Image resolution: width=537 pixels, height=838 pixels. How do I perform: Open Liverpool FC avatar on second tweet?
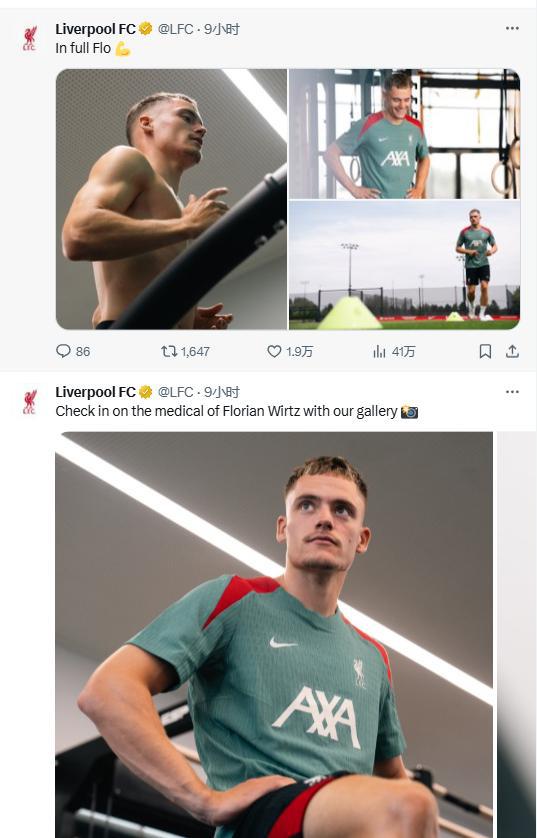(30, 402)
